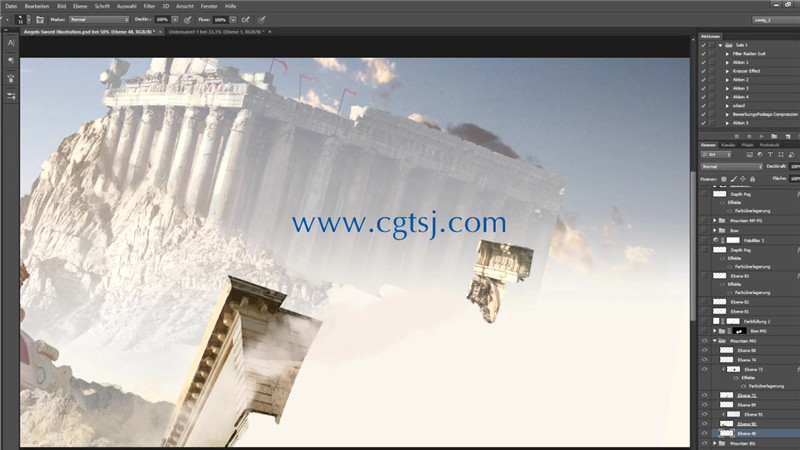Screen dimensions: 800x450
Task: Switch to Unbenannt-1 document tab
Action: pyautogui.click(x=216, y=32)
